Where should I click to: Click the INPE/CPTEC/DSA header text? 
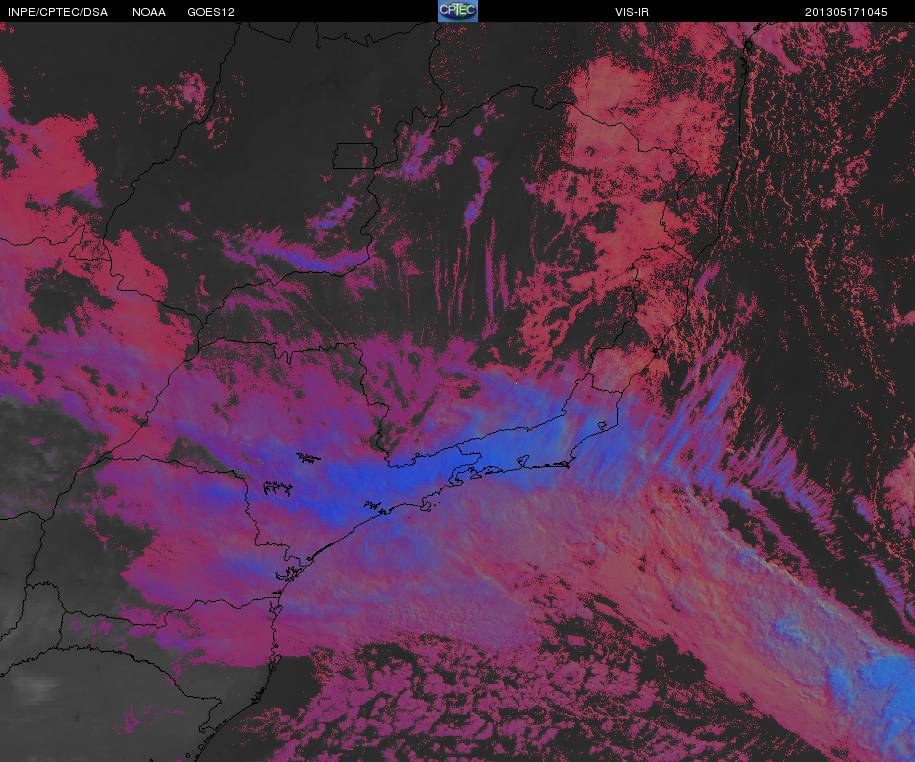pos(58,12)
